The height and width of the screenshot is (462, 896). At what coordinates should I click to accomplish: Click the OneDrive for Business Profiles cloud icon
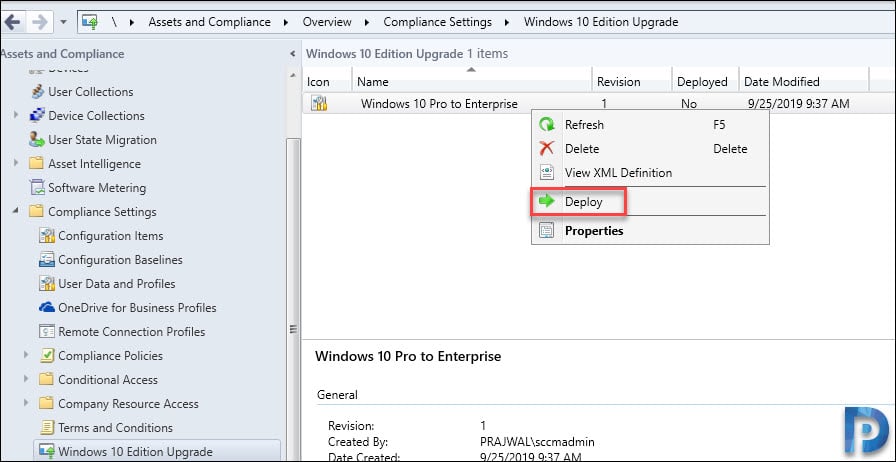pyautogui.click(x=47, y=308)
